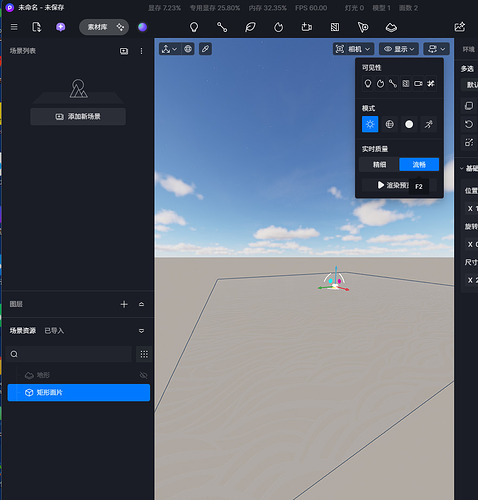Image resolution: width=478 pixels, height=500 pixels.
Task: Collapse the 基础 section chevron
Action: (x=462, y=168)
